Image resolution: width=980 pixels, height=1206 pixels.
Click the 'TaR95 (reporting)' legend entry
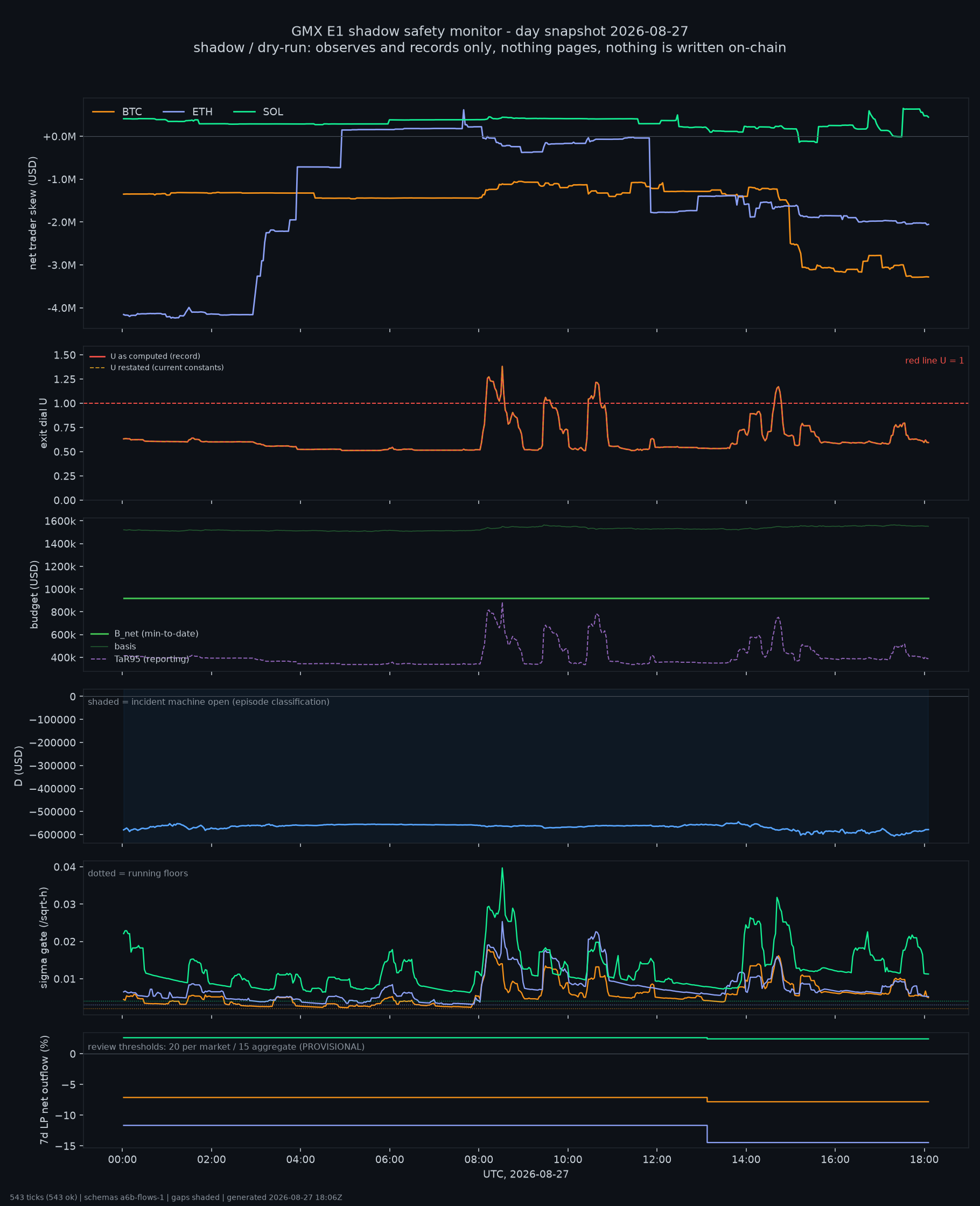[x=139, y=659]
